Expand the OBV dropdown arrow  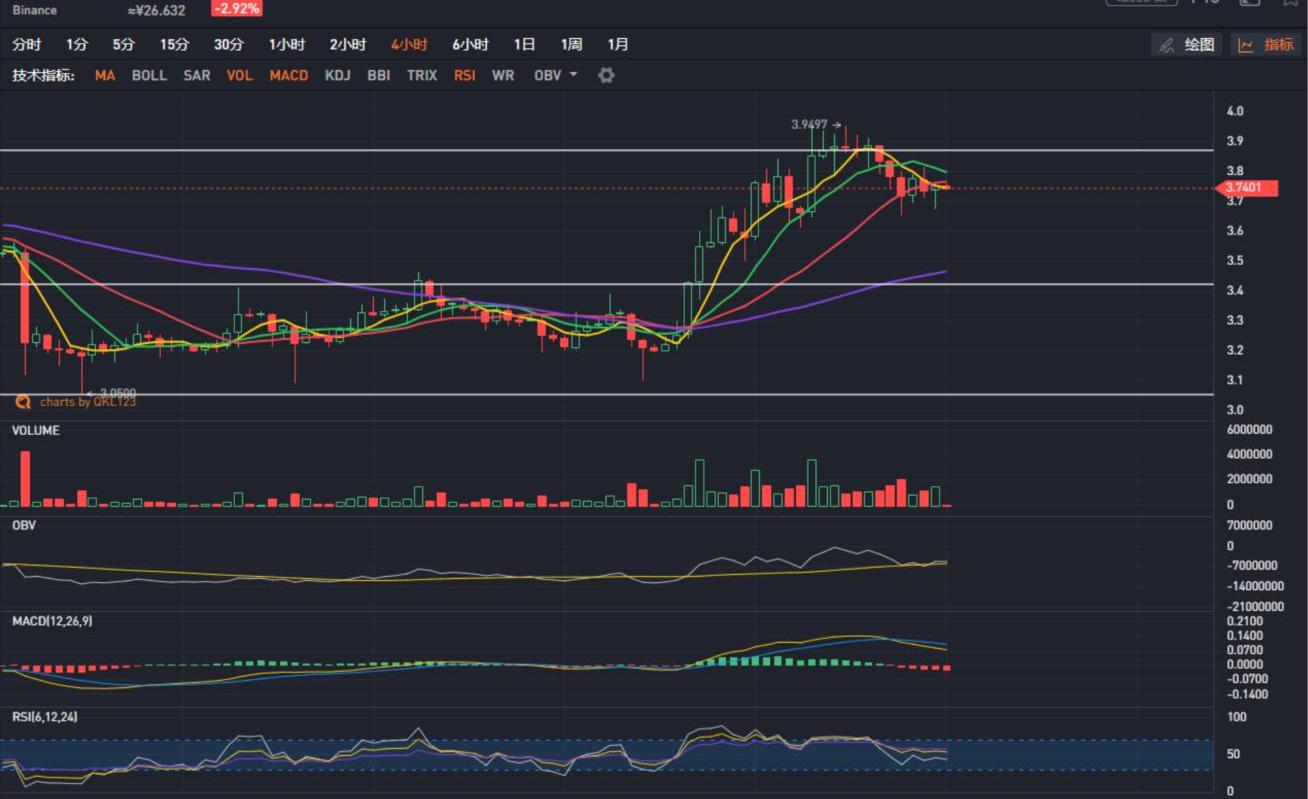click(573, 75)
